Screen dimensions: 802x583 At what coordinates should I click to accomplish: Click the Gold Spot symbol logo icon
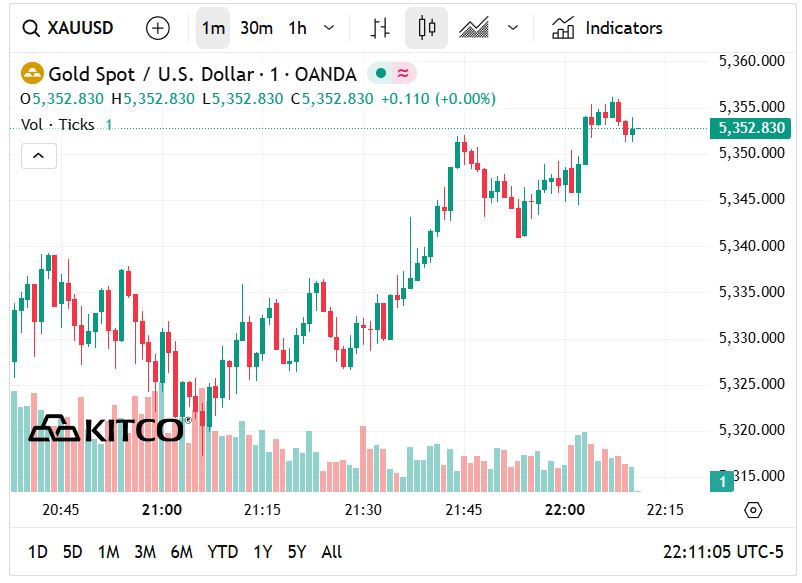click(33, 74)
